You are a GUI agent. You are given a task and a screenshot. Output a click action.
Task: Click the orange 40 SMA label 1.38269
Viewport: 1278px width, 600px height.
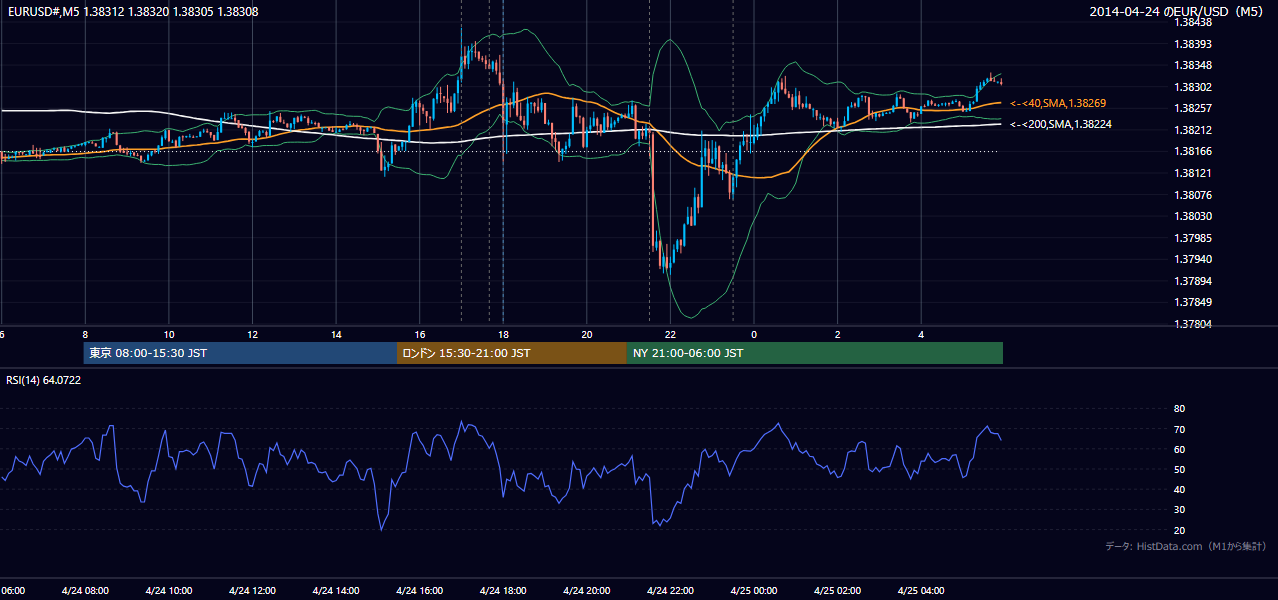click(x=1058, y=103)
